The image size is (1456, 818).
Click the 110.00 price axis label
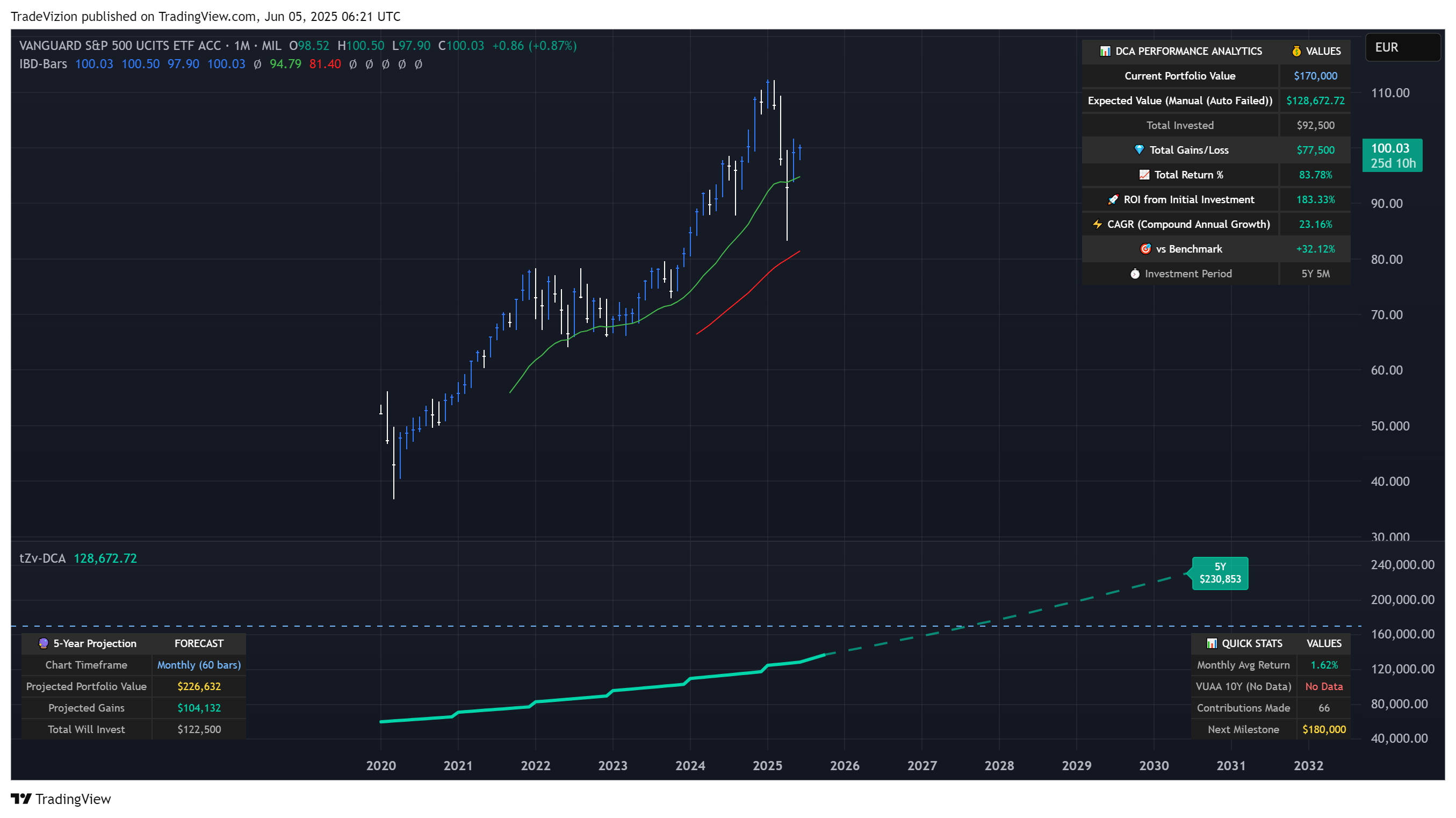tap(1390, 93)
